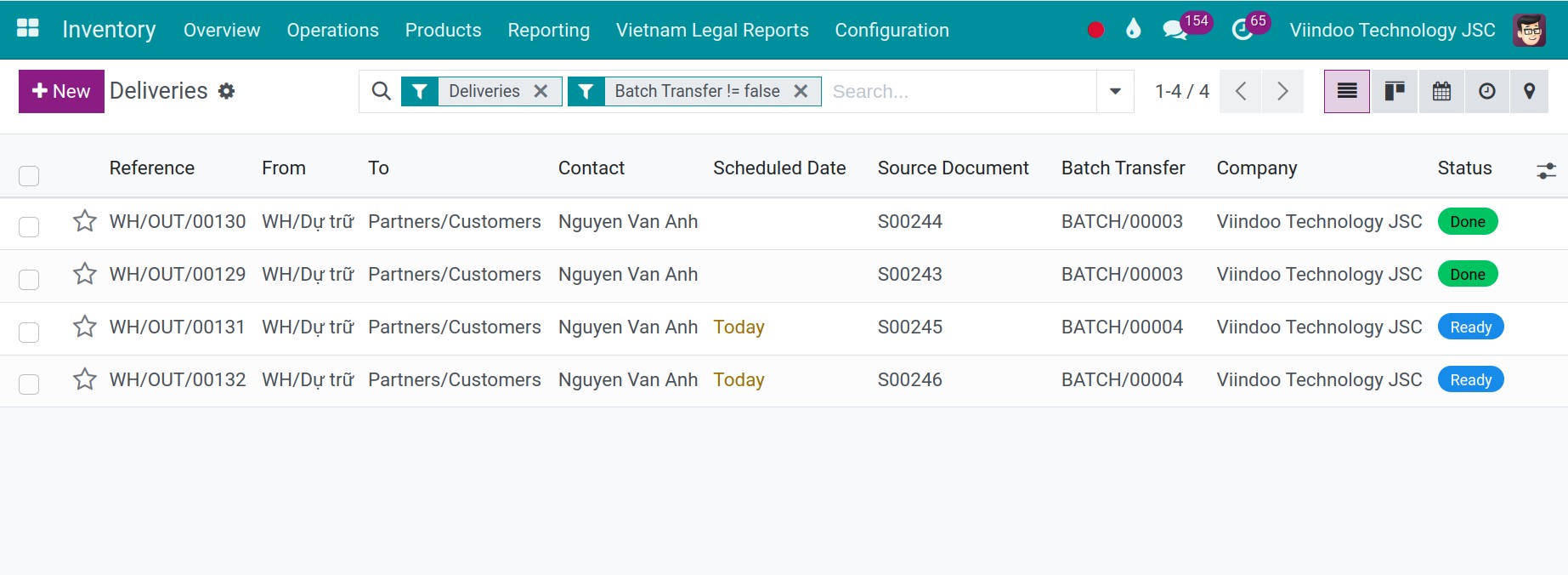This screenshot has width=1568, height=575.
Task: Go to the previous page of records
Action: [1241, 91]
